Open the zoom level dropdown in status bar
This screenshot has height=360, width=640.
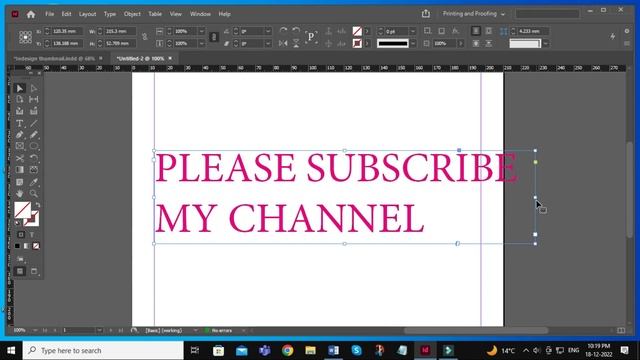point(36,330)
